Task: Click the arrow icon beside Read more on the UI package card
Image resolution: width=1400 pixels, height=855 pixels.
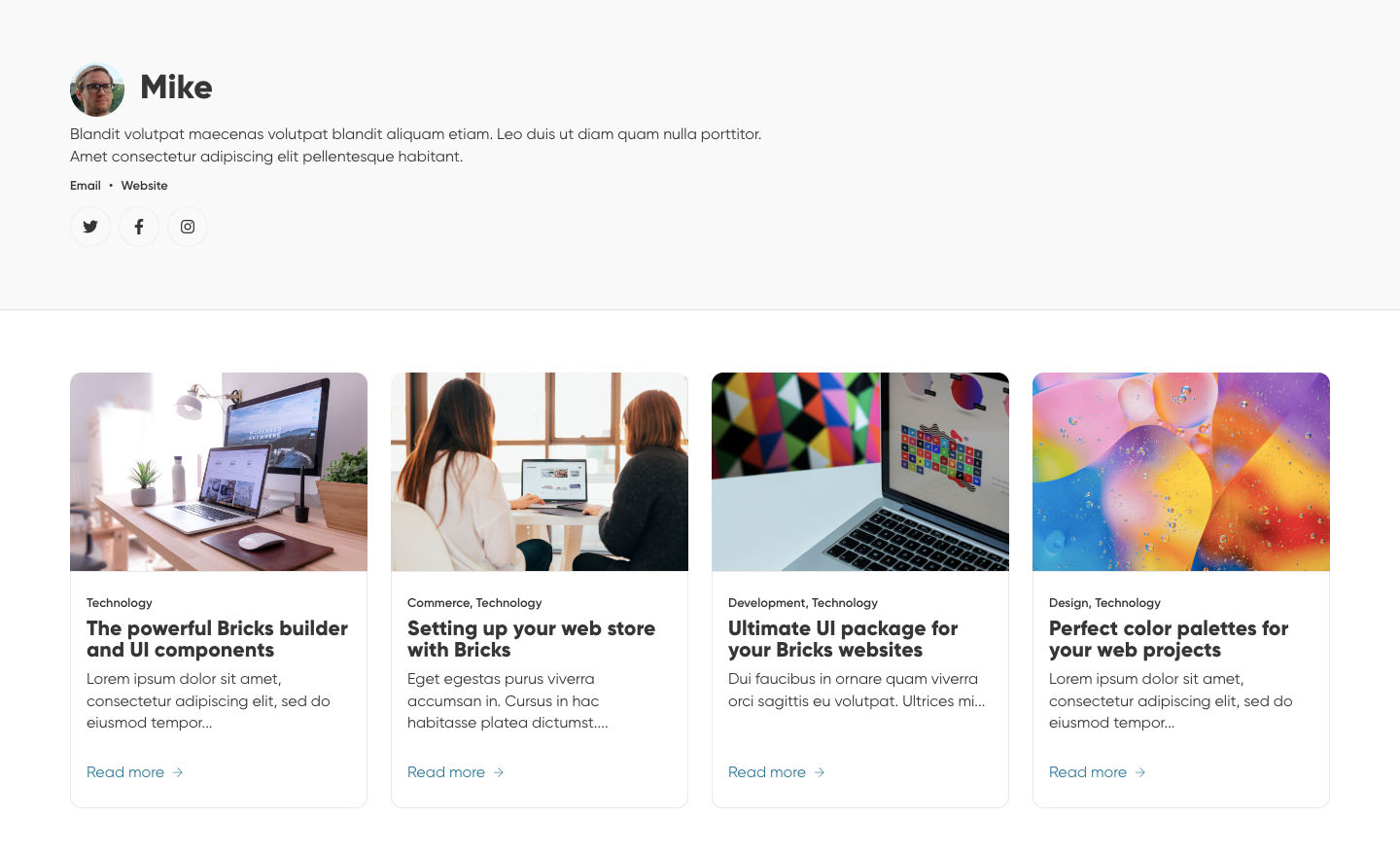Action: (820, 772)
